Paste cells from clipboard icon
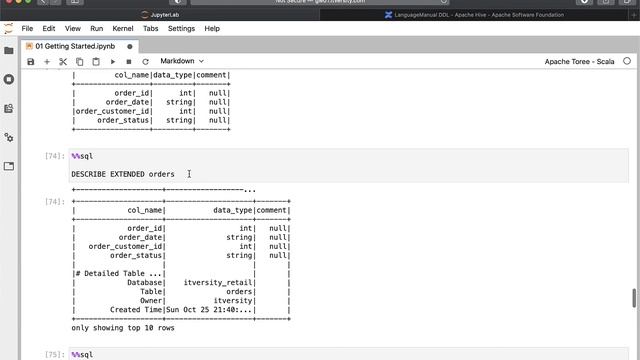This screenshot has width=640, height=360. tap(96, 62)
